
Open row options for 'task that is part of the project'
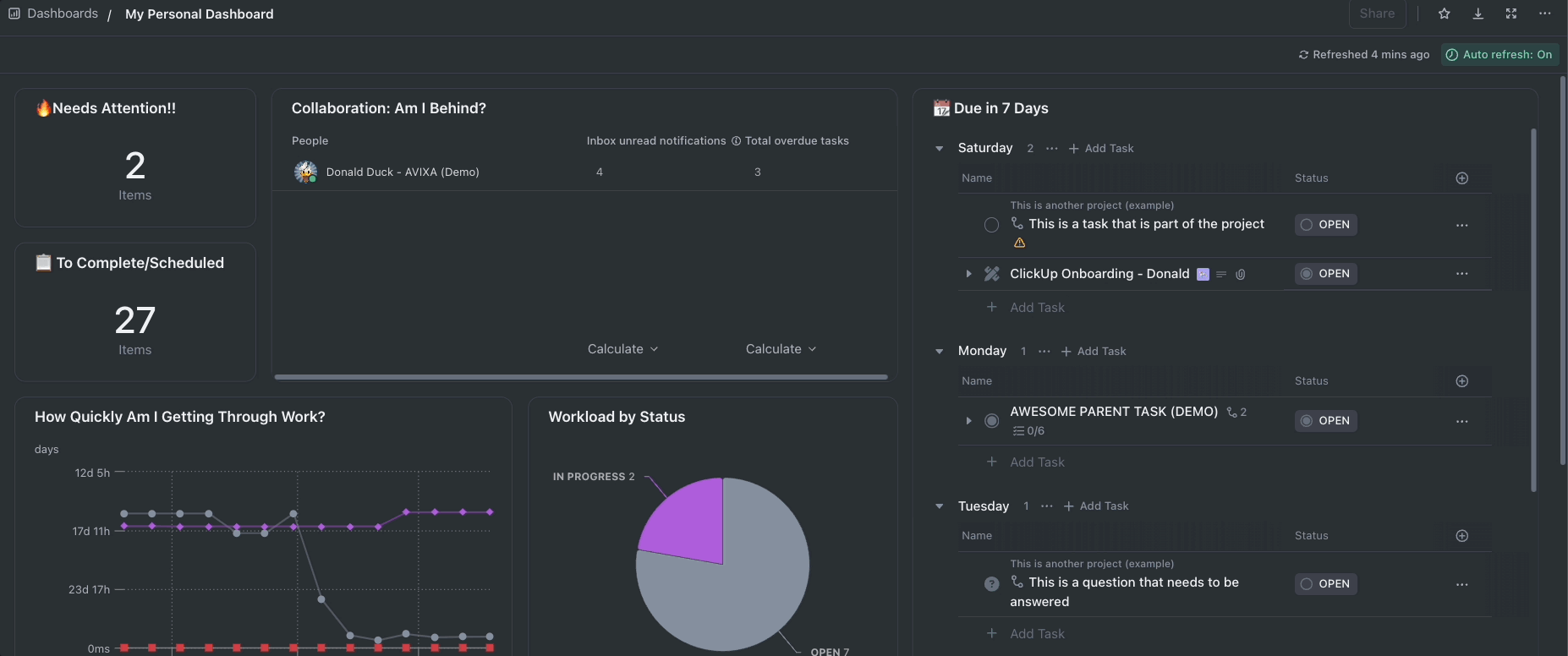click(1462, 226)
